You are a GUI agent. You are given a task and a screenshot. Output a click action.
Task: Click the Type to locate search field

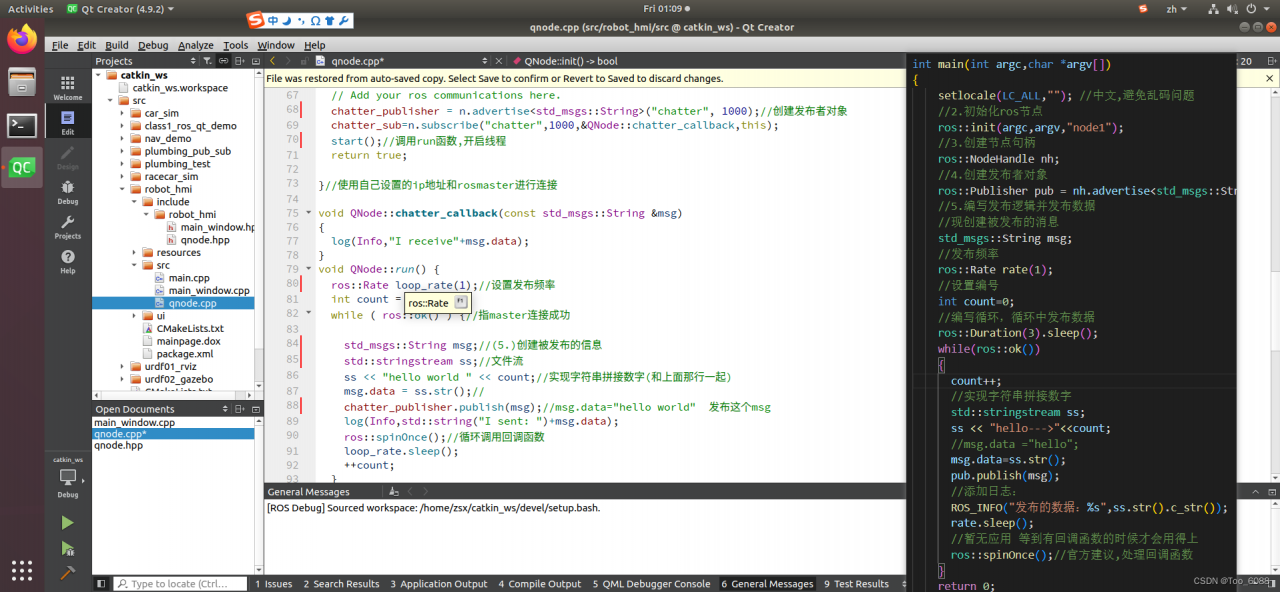pos(179,584)
